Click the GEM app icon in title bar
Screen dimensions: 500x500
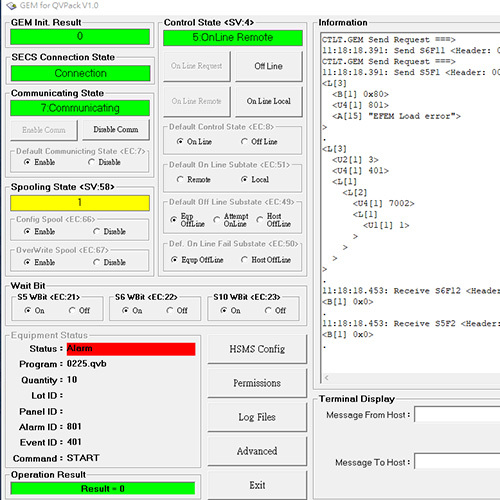click(x=11, y=5)
